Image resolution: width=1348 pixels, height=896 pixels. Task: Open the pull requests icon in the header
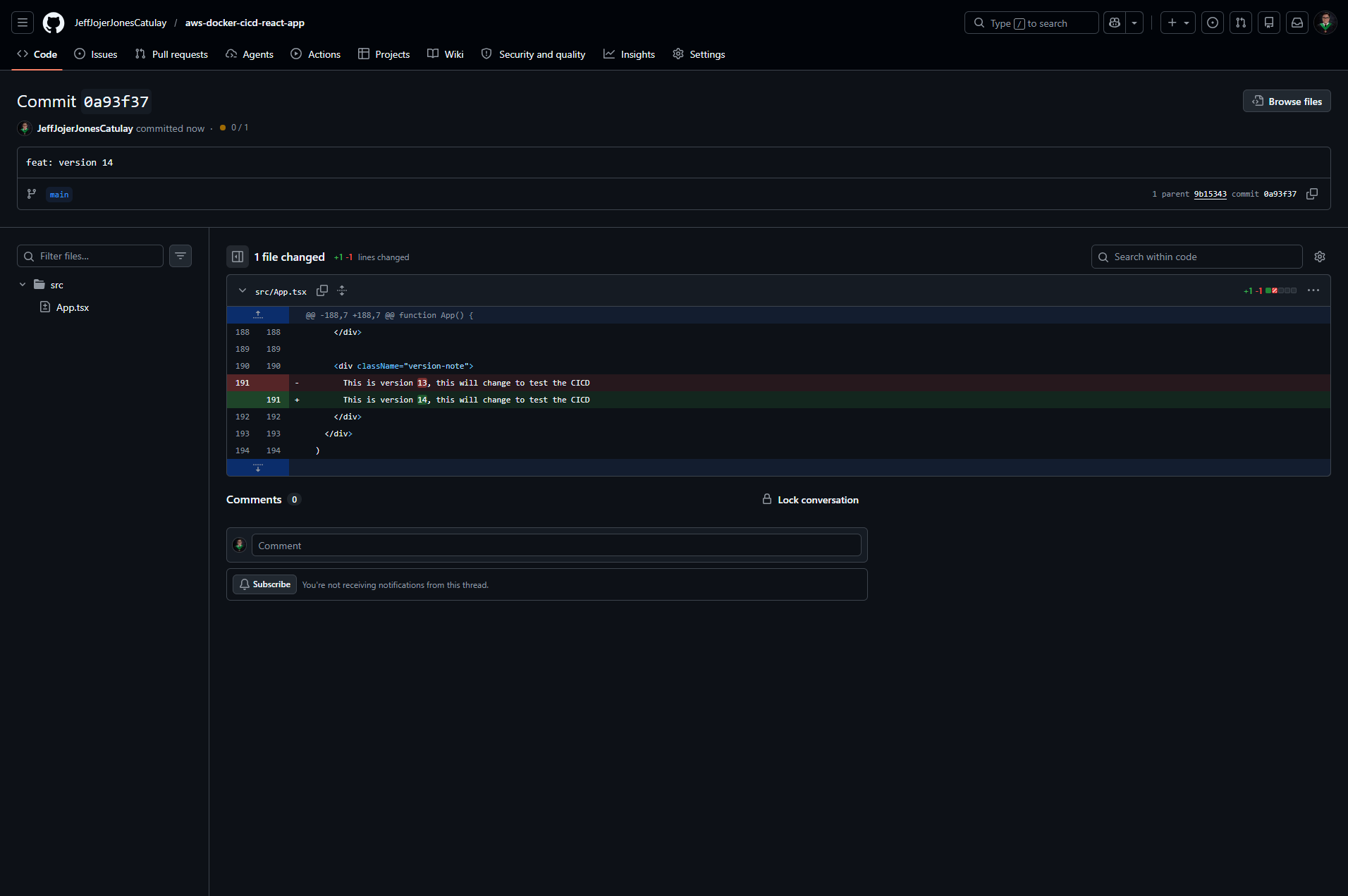pyautogui.click(x=1241, y=23)
